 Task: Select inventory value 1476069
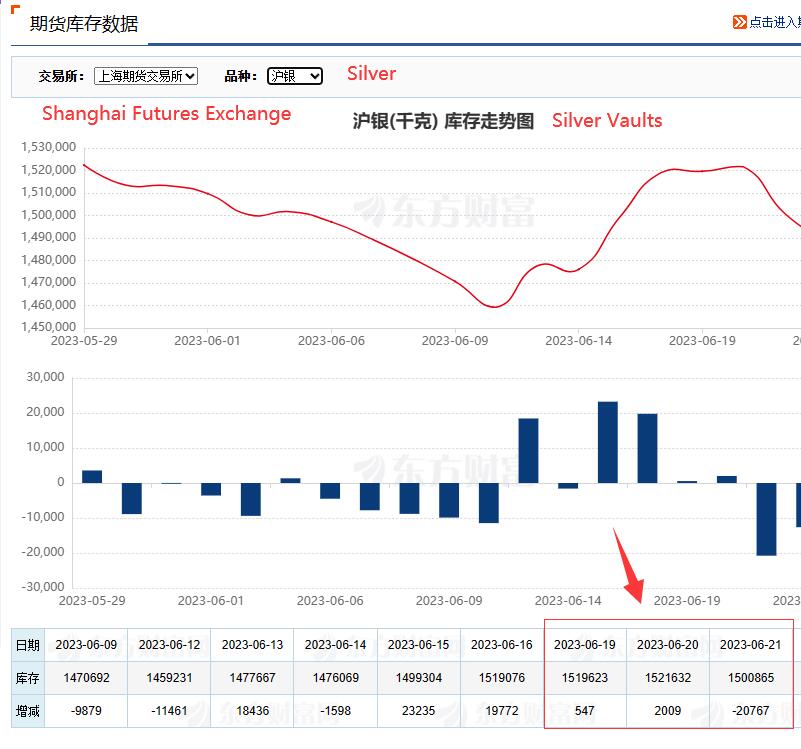[336, 678]
